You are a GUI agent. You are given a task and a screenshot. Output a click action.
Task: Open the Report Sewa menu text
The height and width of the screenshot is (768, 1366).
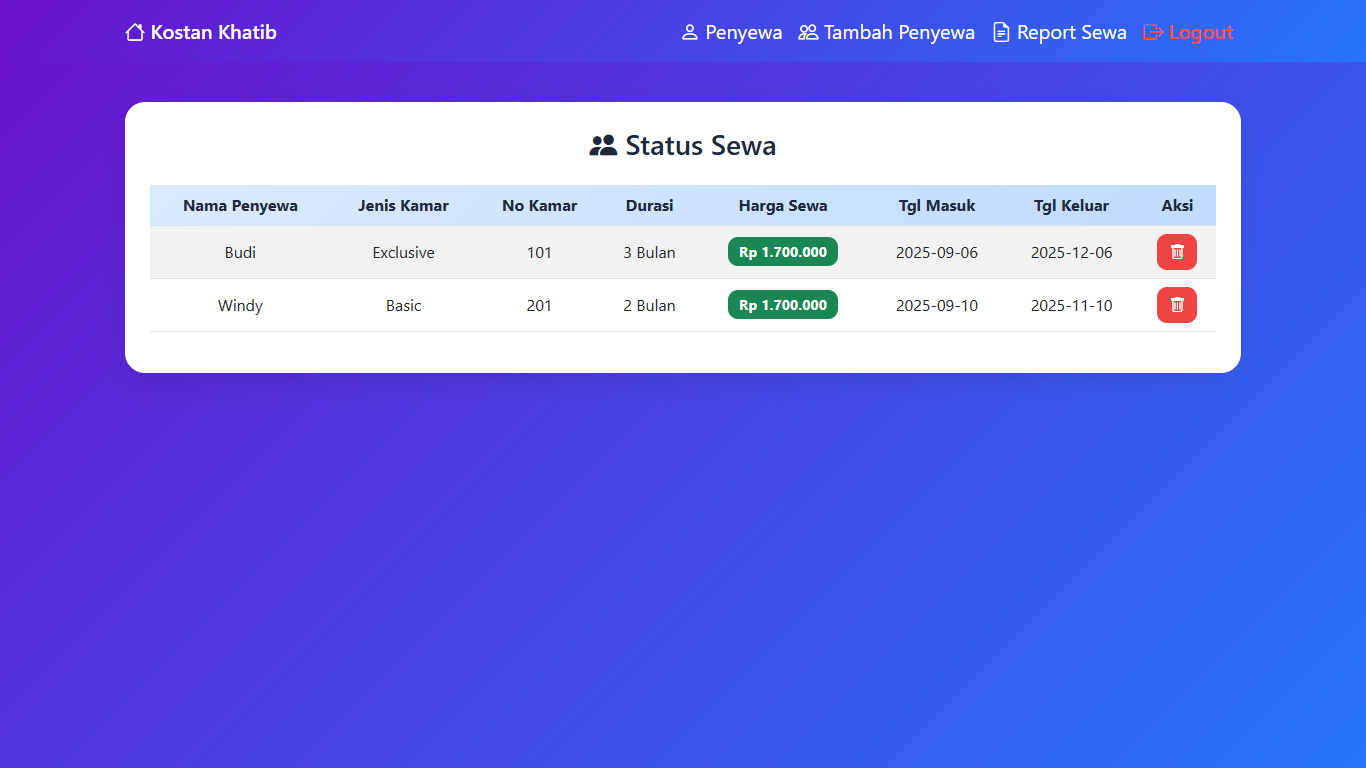[1071, 33]
